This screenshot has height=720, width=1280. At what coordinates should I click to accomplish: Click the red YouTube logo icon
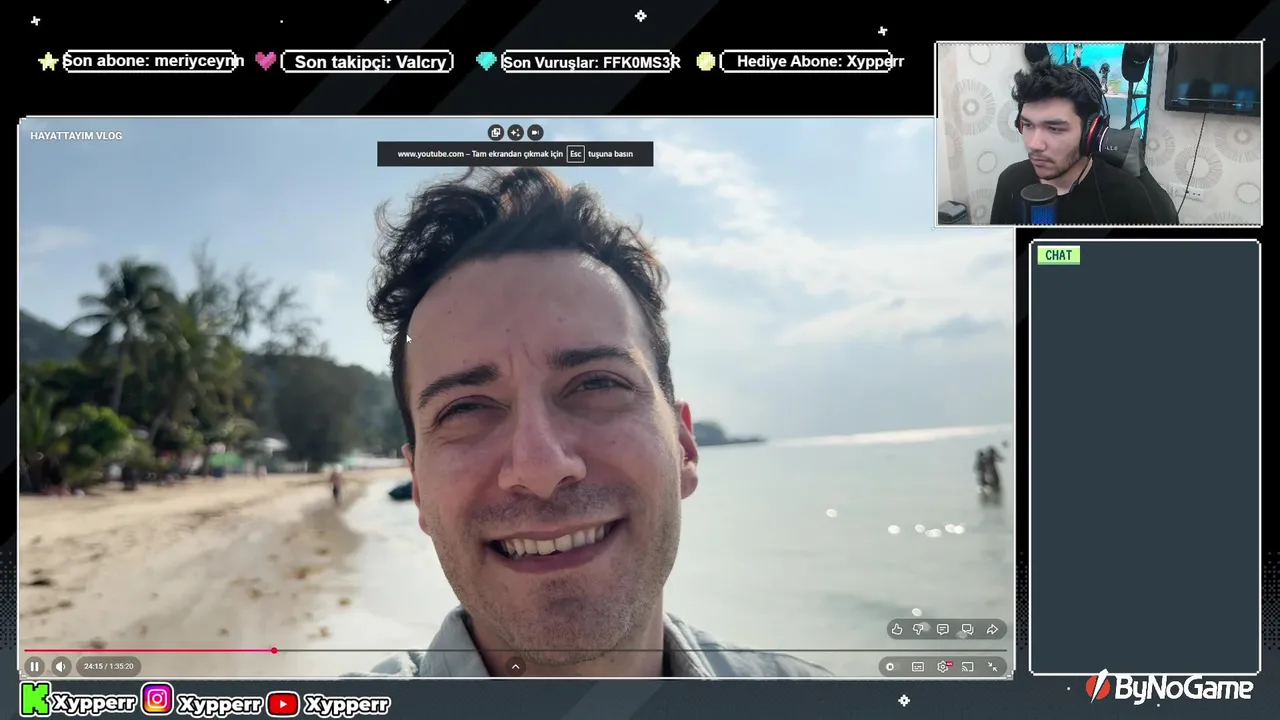(283, 704)
